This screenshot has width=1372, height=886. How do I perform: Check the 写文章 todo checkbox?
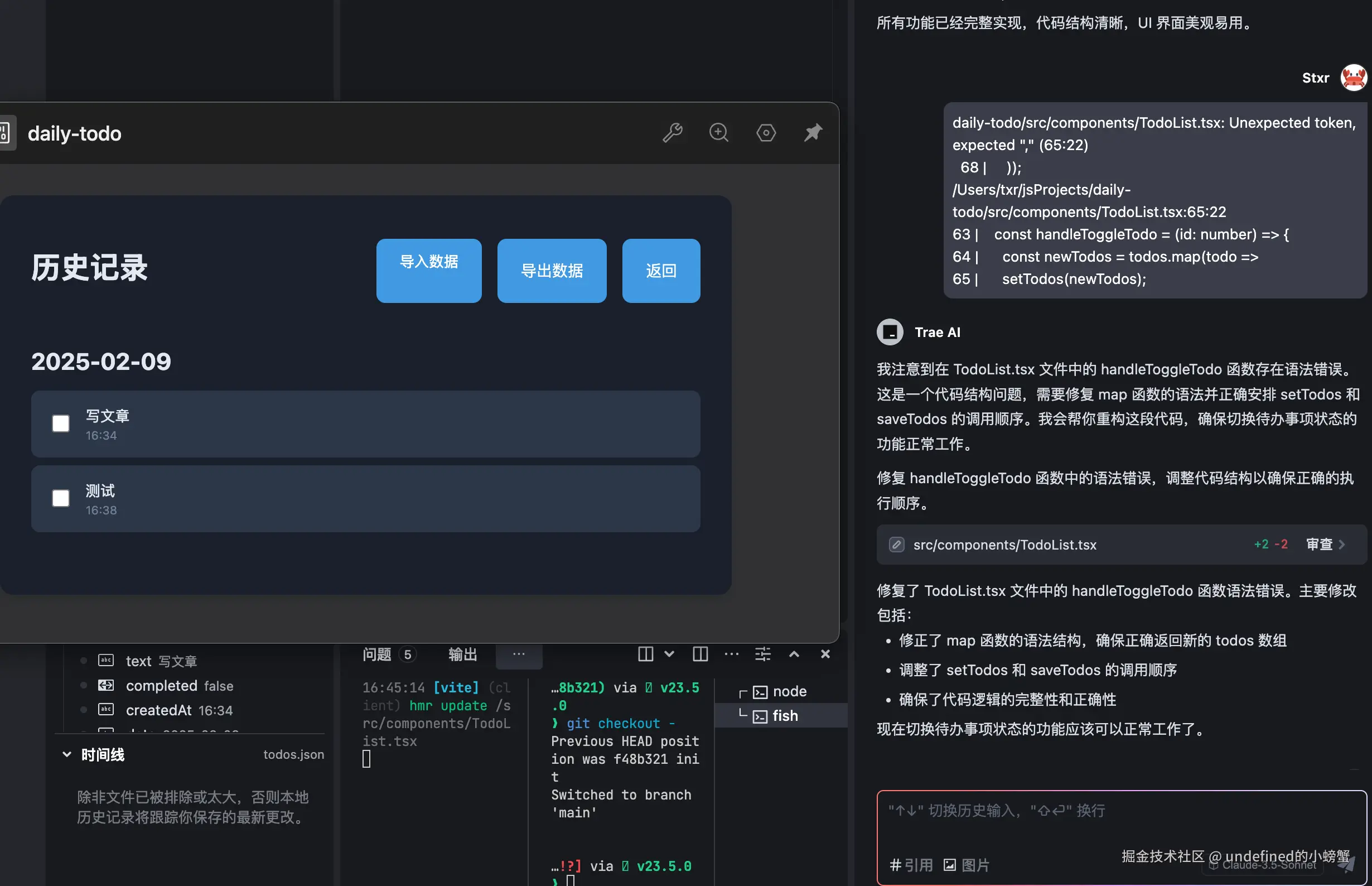60,423
